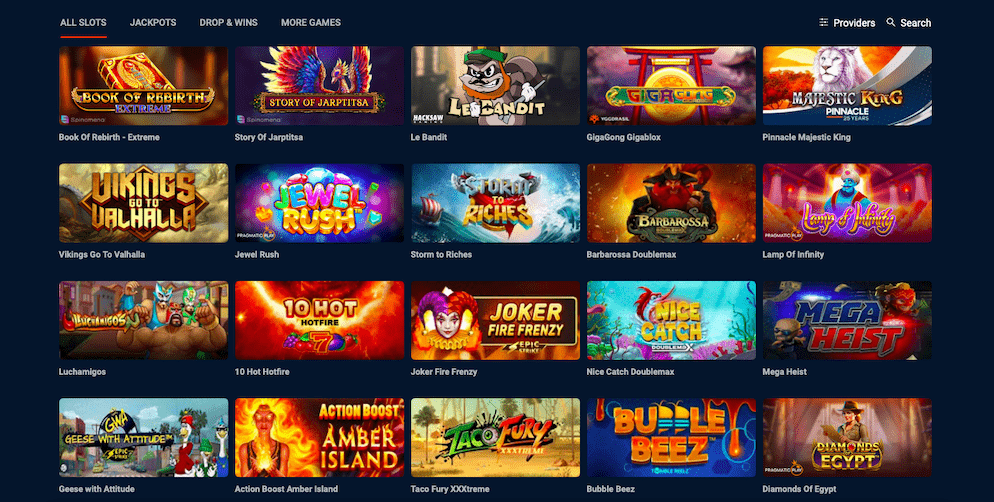The height and width of the screenshot is (502, 994).
Task: Click the Search magnifier icon
Action: [x=891, y=22]
